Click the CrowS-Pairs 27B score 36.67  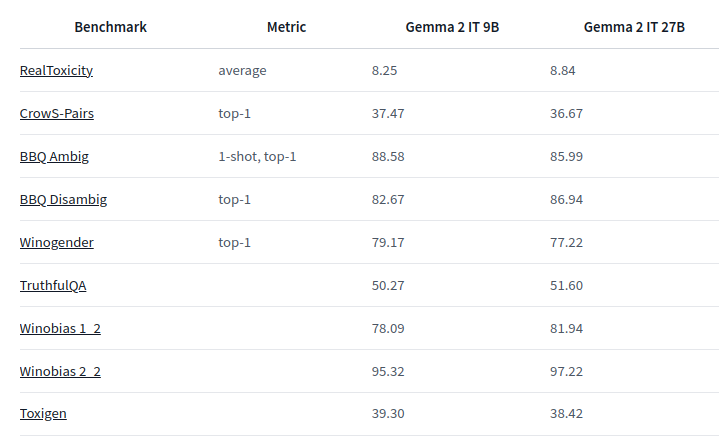566,113
